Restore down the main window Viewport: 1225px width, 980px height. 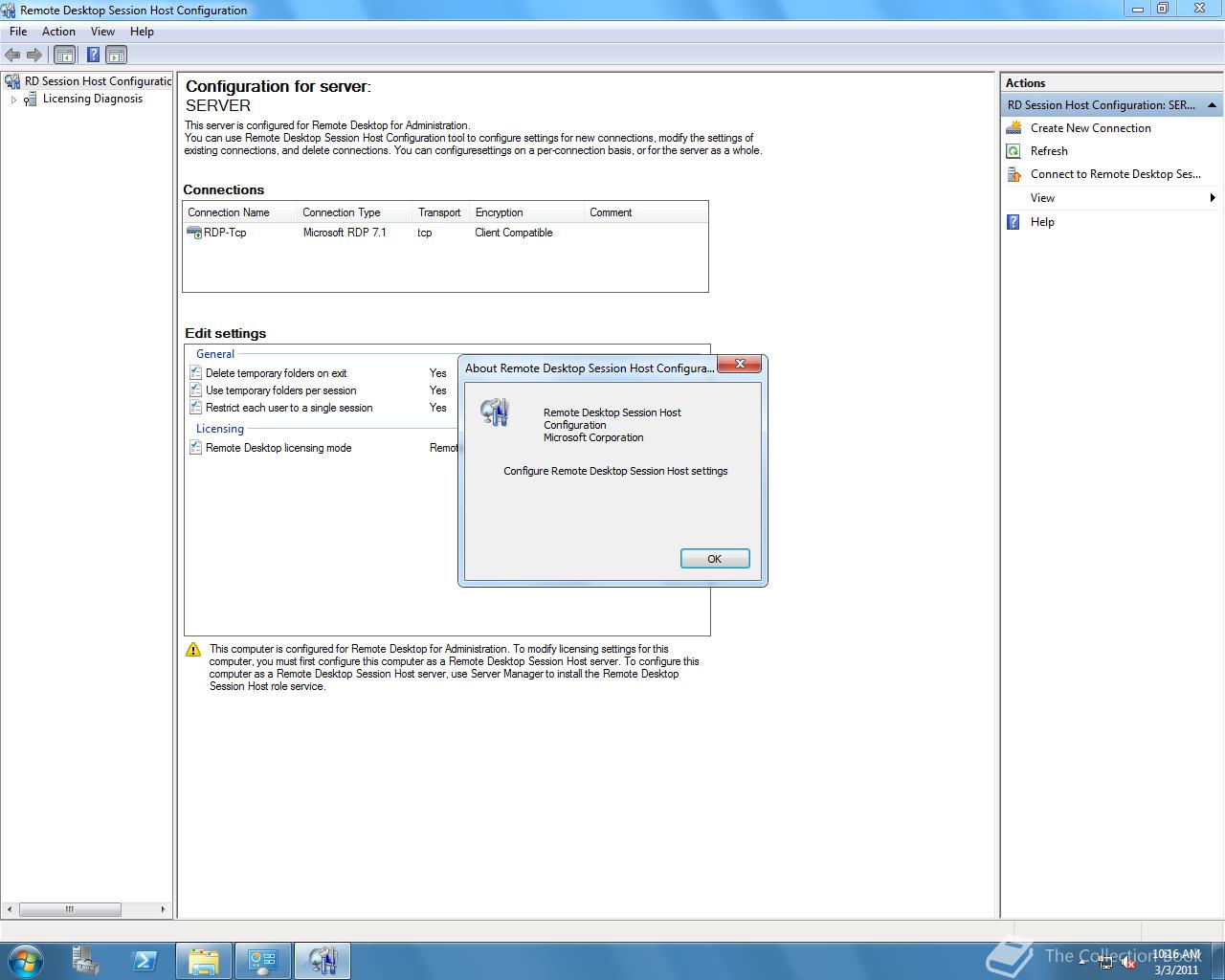[x=1163, y=8]
